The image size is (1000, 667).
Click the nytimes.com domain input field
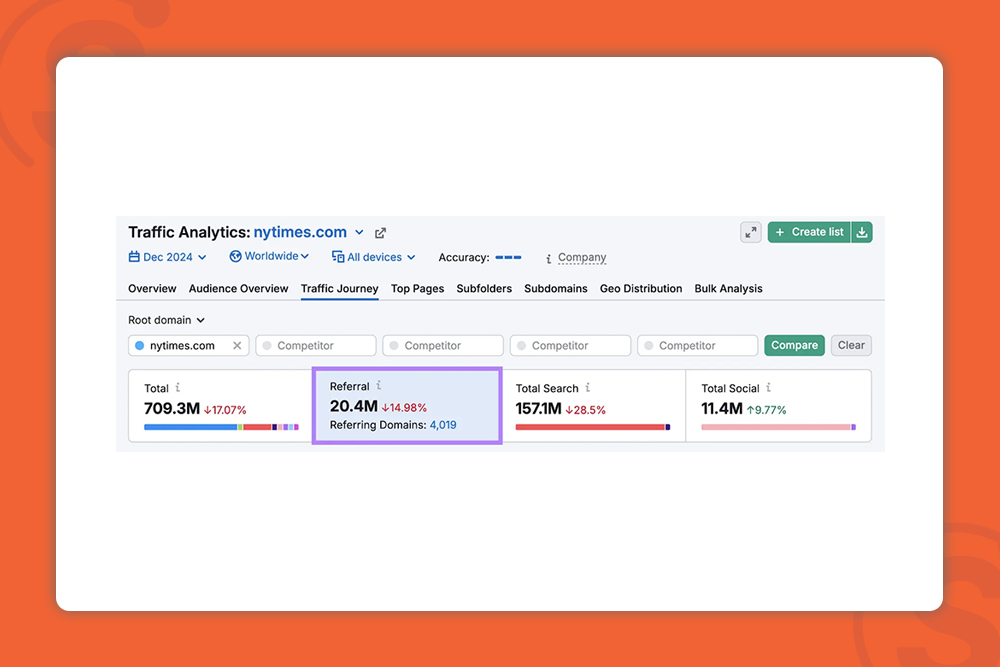(188, 346)
